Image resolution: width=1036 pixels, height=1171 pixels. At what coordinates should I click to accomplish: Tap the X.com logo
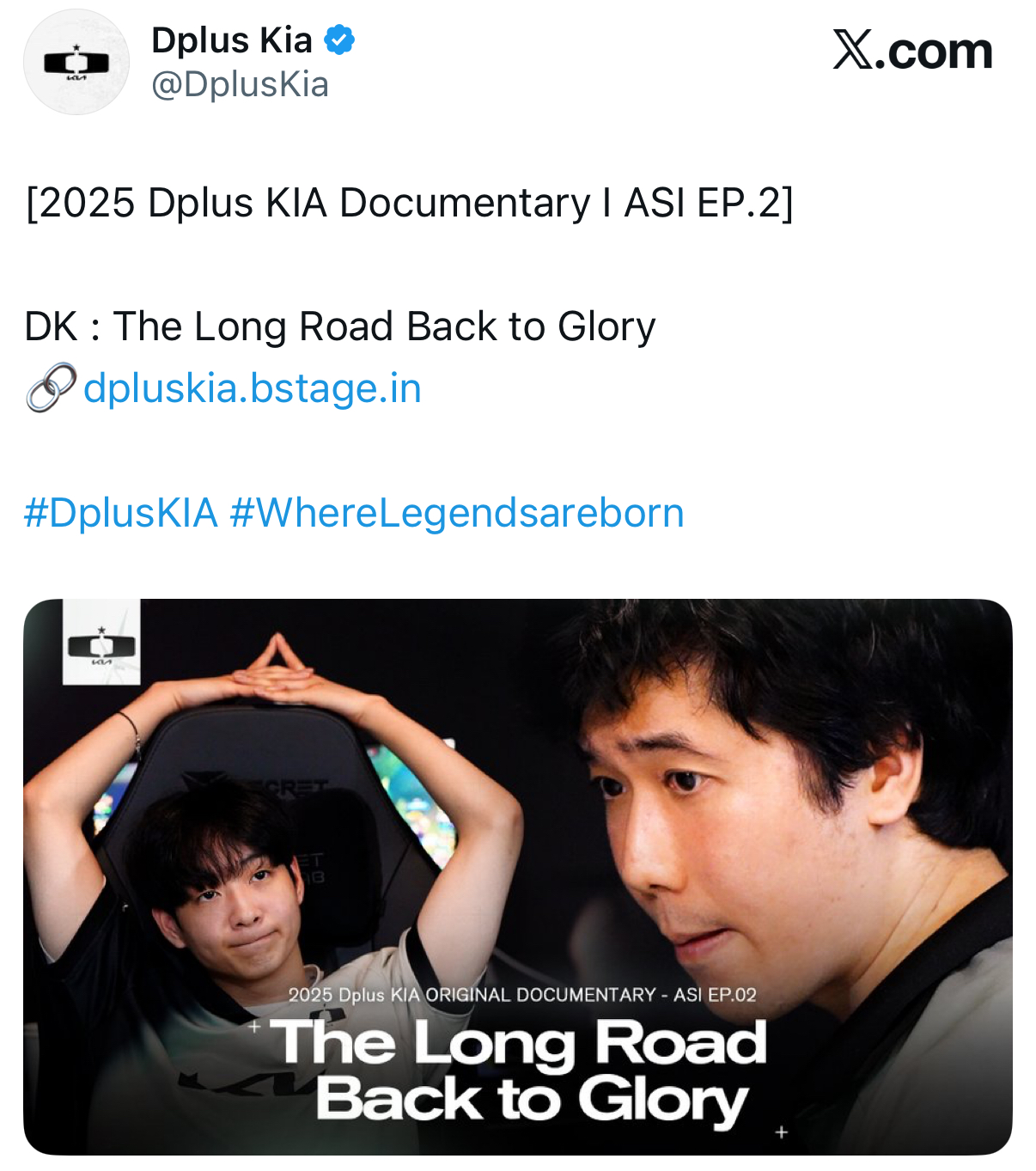point(912,51)
